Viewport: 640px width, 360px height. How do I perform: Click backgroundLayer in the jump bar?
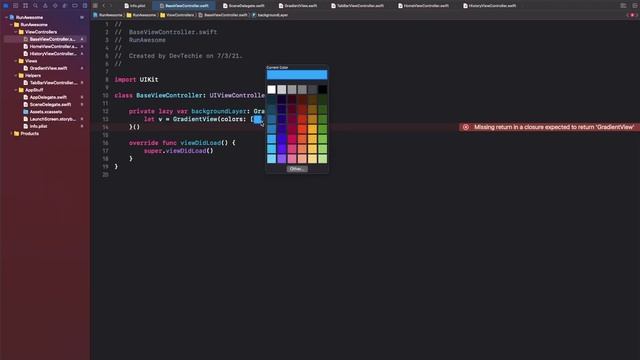(x=270, y=15)
